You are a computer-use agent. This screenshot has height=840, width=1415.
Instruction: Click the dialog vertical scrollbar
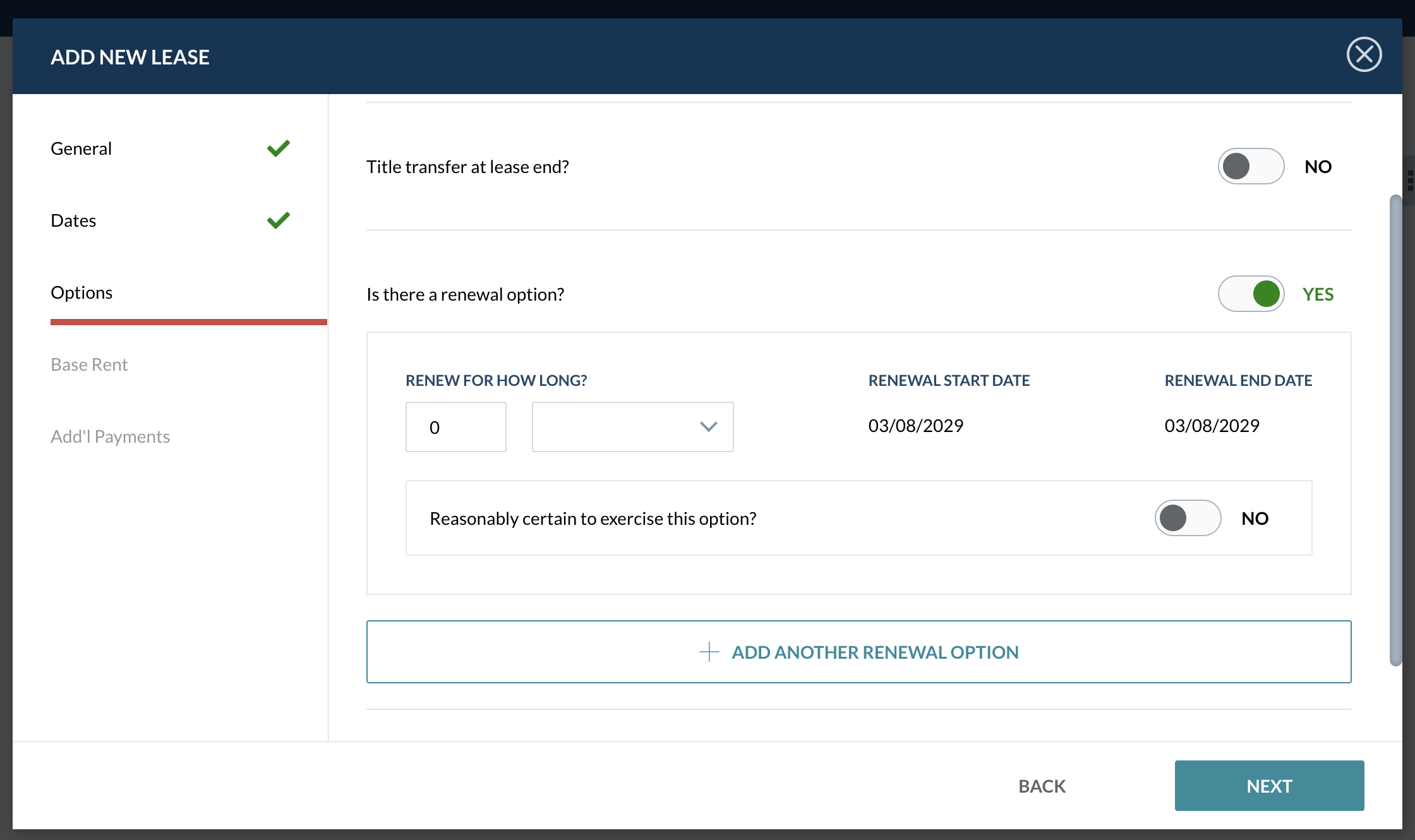pos(1395,429)
